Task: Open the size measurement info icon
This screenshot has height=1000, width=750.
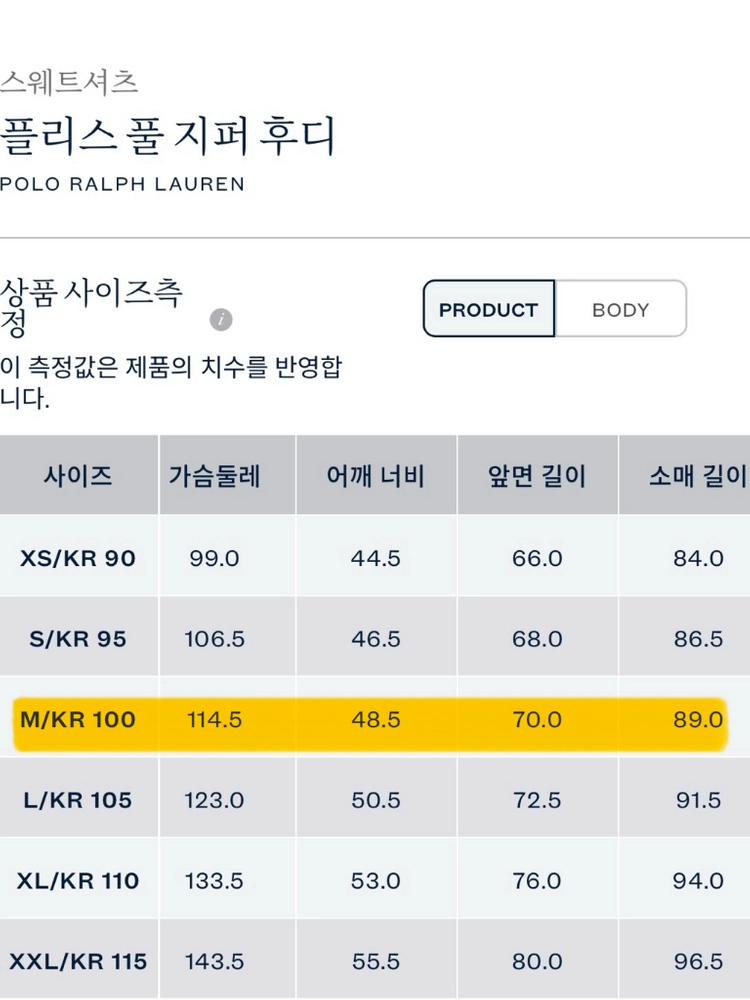Action: 221,319
